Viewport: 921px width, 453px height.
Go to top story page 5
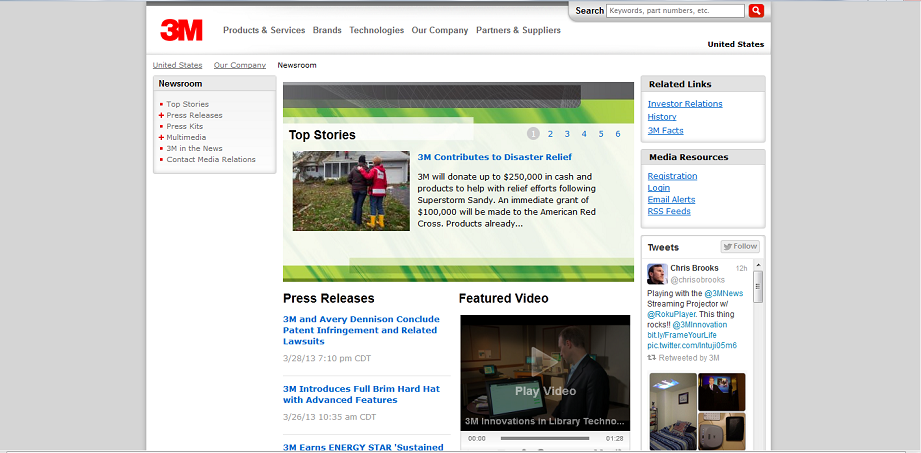tap(601, 134)
